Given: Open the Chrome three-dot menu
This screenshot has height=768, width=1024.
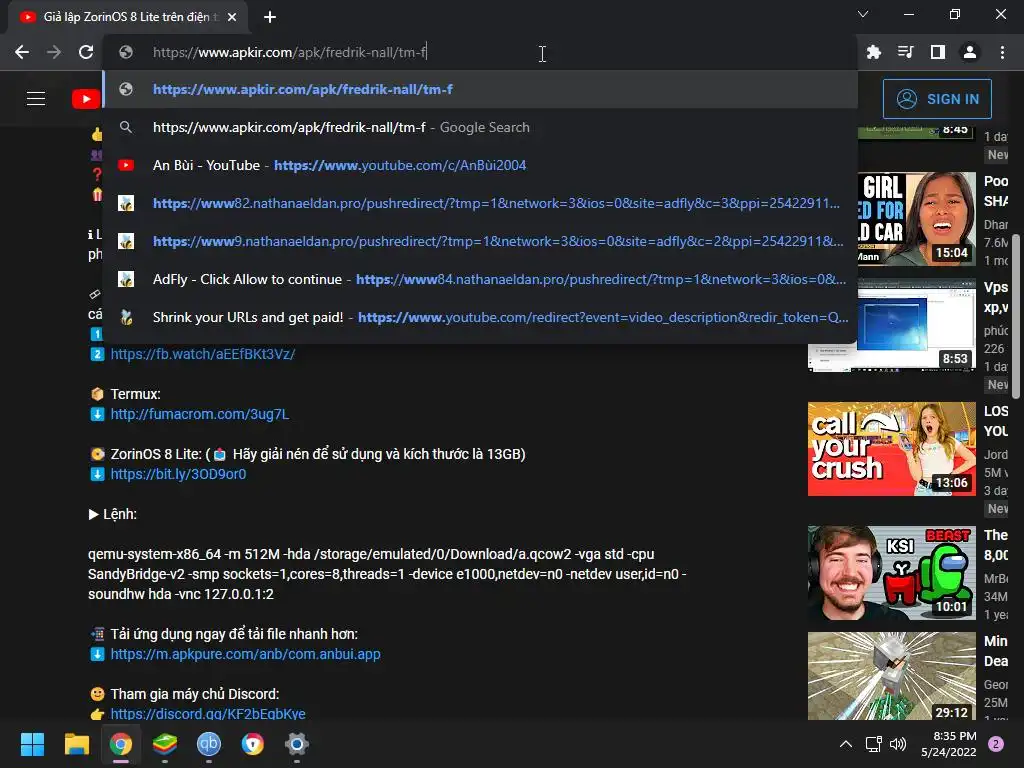Looking at the screenshot, I should coord(1002,52).
